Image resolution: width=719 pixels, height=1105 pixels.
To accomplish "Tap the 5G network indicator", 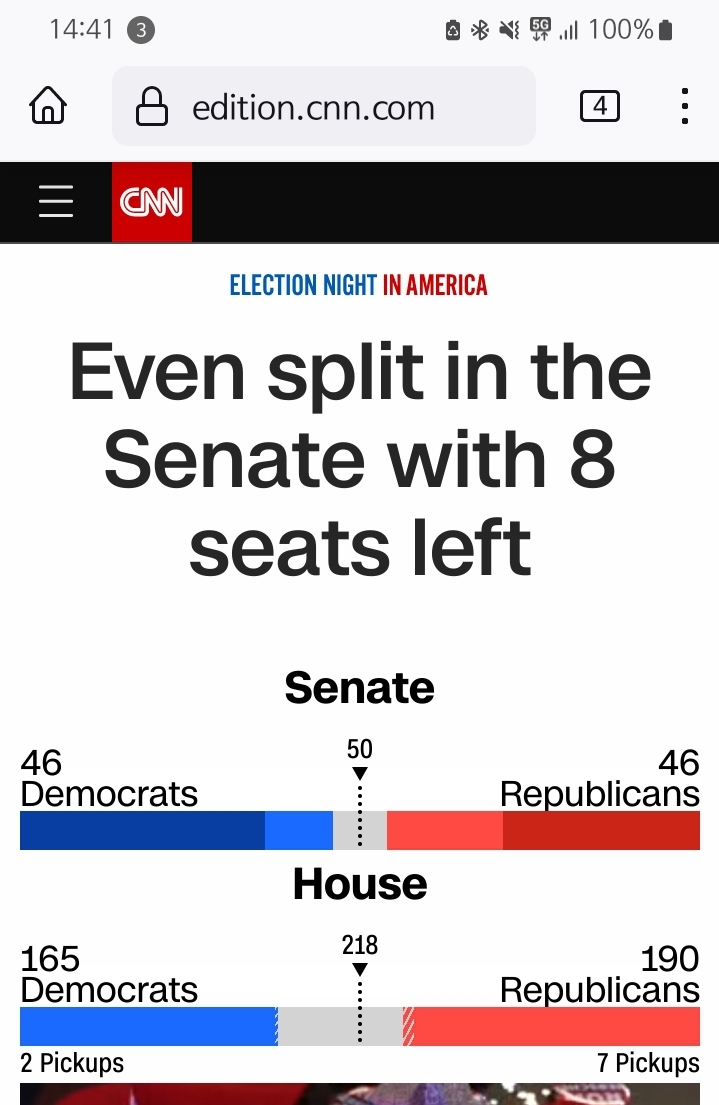I will [540, 29].
